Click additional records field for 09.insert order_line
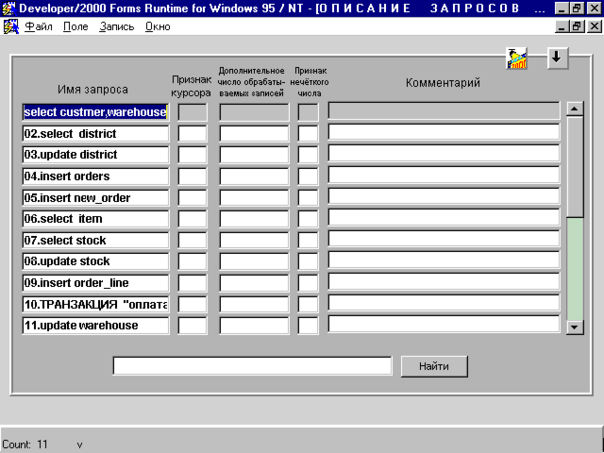The width and height of the screenshot is (604, 453). [254, 283]
